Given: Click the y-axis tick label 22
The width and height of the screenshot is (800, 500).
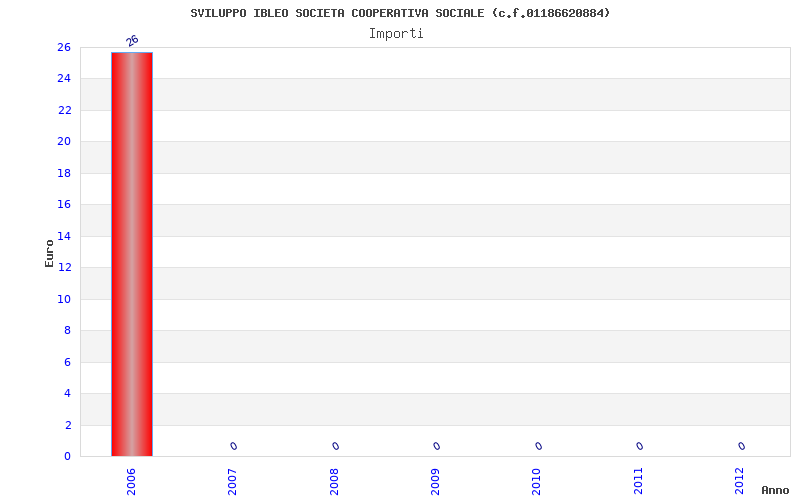Looking at the screenshot, I should tap(64, 110).
